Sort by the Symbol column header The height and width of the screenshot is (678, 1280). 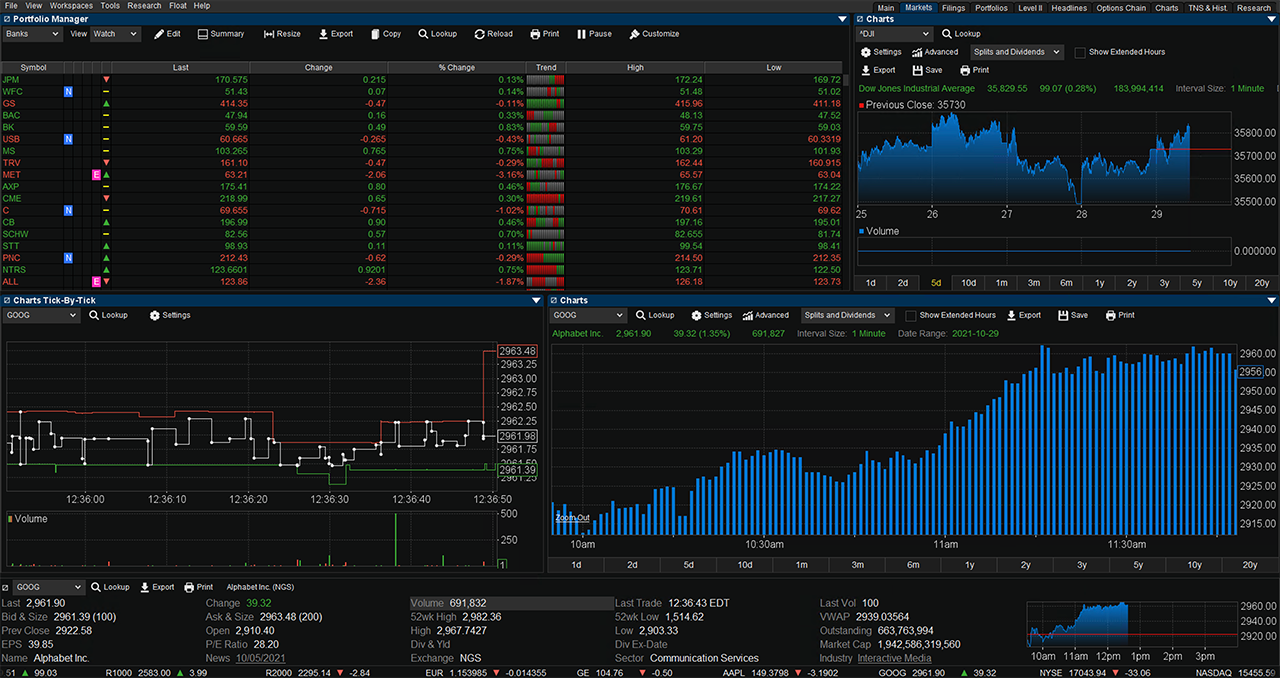coord(33,68)
